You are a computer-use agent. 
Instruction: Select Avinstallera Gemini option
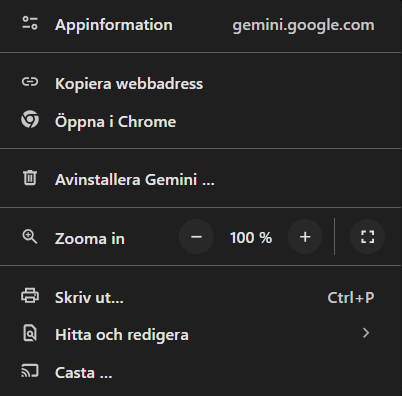pos(201,179)
